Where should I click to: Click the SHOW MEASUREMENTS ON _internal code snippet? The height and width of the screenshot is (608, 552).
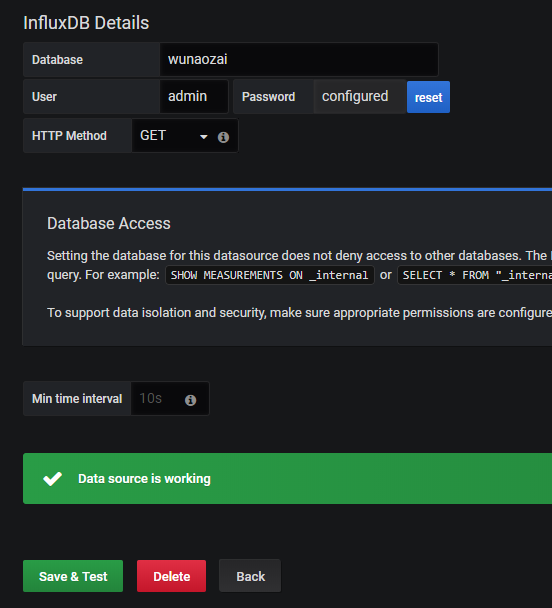(x=270, y=275)
